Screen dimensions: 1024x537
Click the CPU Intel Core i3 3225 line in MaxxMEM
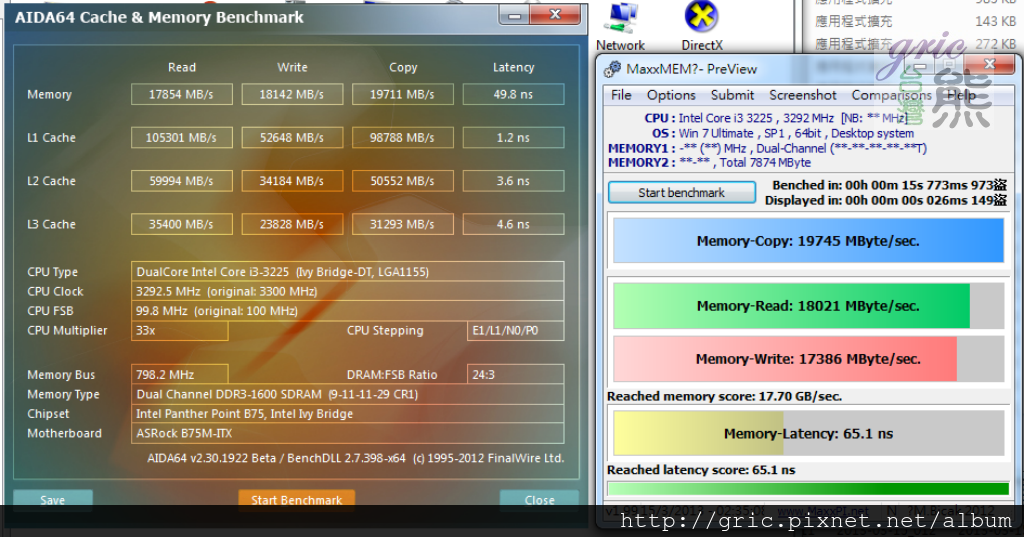[775, 118]
